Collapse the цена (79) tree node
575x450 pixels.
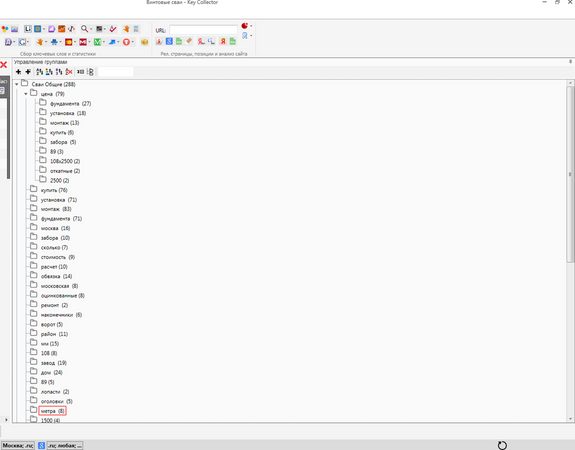tap(26, 94)
